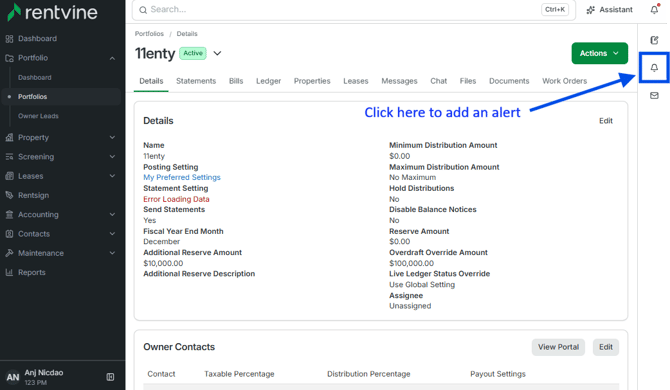Click the Portfolios breadcrumb link
Screen dimensions: 670x390
pyautogui.click(x=149, y=34)
